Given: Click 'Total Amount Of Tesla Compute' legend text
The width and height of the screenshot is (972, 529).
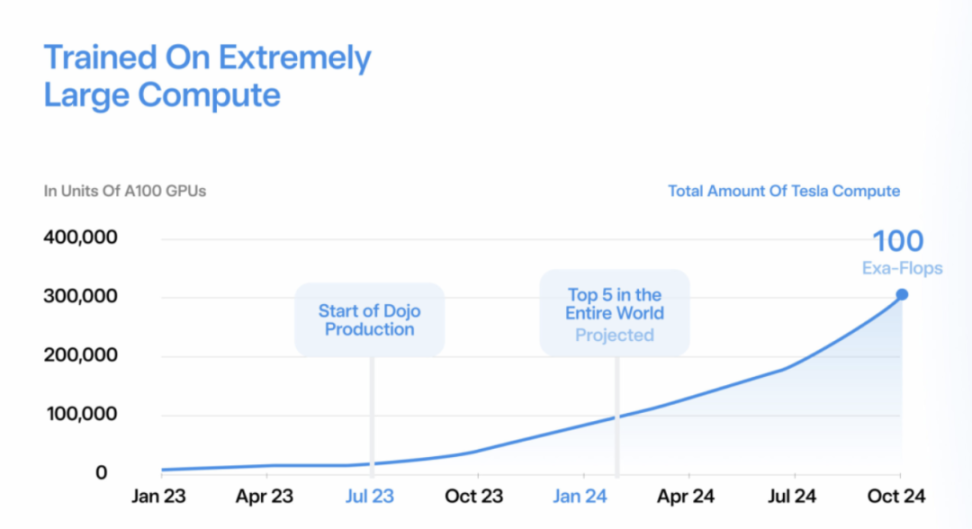Looking at the screenshot, I should 784,191.
